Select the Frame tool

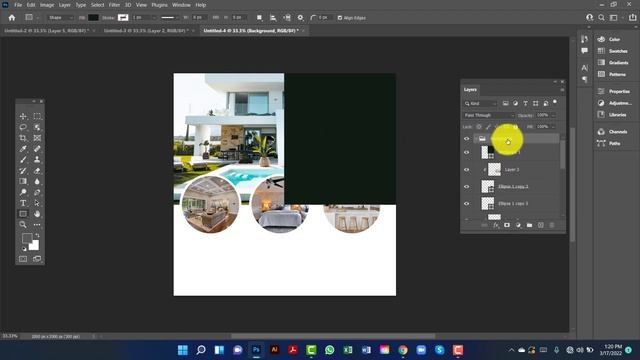(x=37, y=138)
